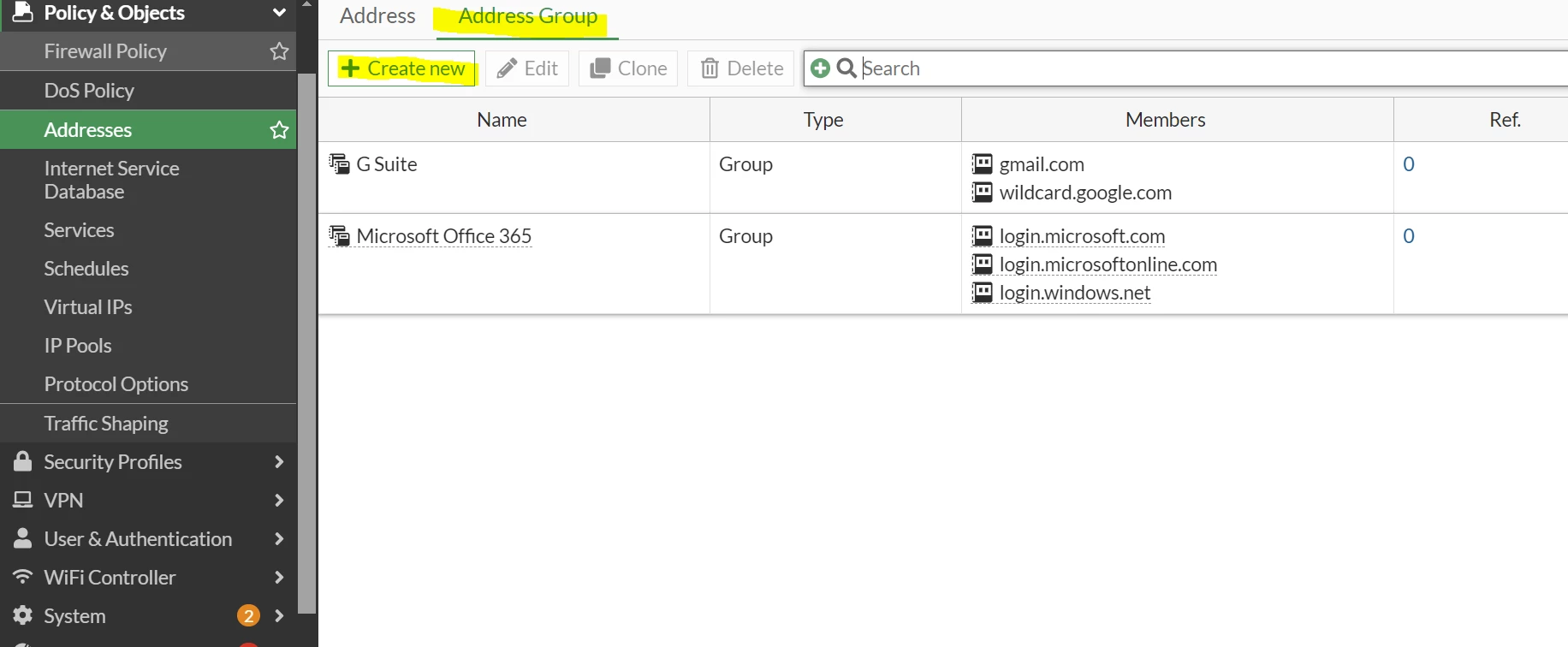Open Schedules in the sidebar
Image resolution: width=1568 pixels, height=647 pixels.
(86, 269)
